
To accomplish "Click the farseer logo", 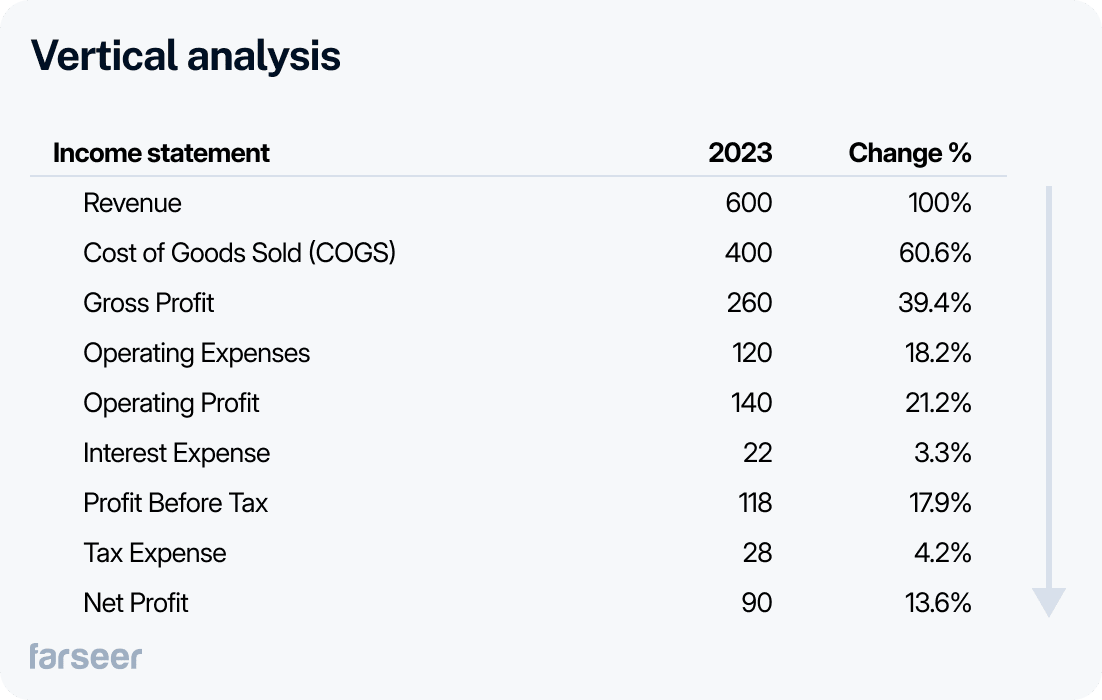I will [x=85, y=656].
